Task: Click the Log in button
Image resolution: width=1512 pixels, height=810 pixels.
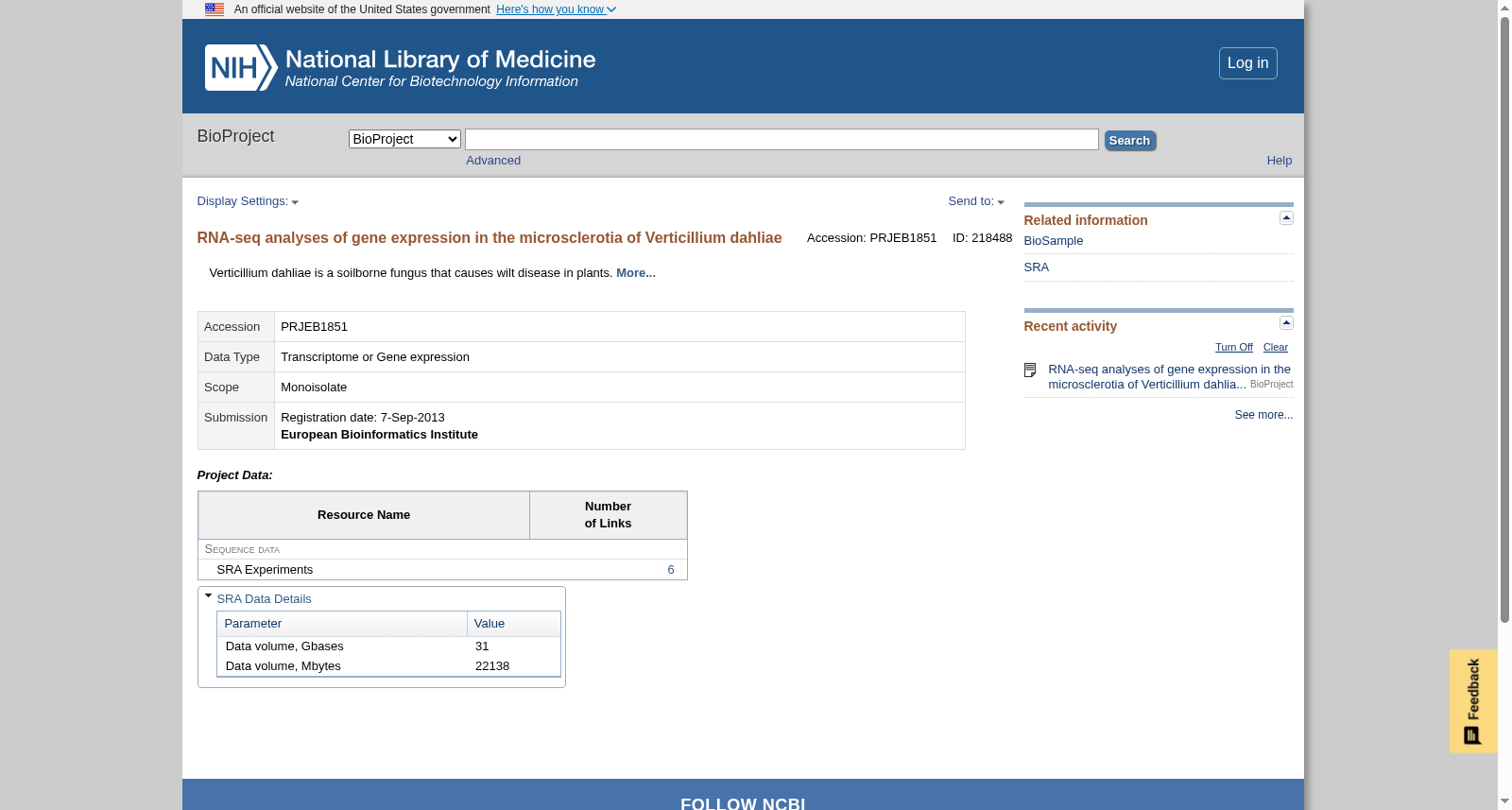Action: [1247, 63]
